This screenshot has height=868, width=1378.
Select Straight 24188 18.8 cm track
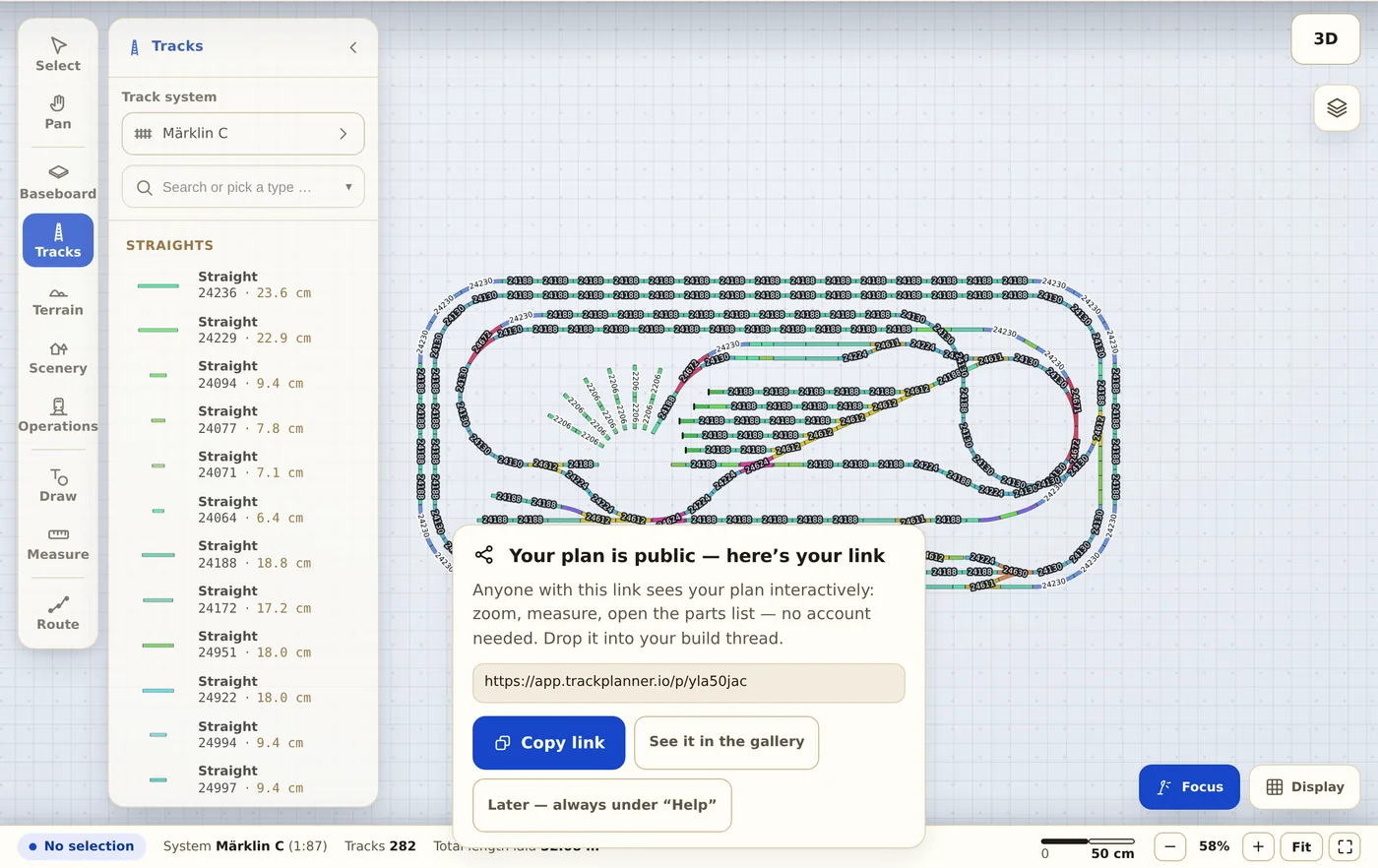point(243,555)
